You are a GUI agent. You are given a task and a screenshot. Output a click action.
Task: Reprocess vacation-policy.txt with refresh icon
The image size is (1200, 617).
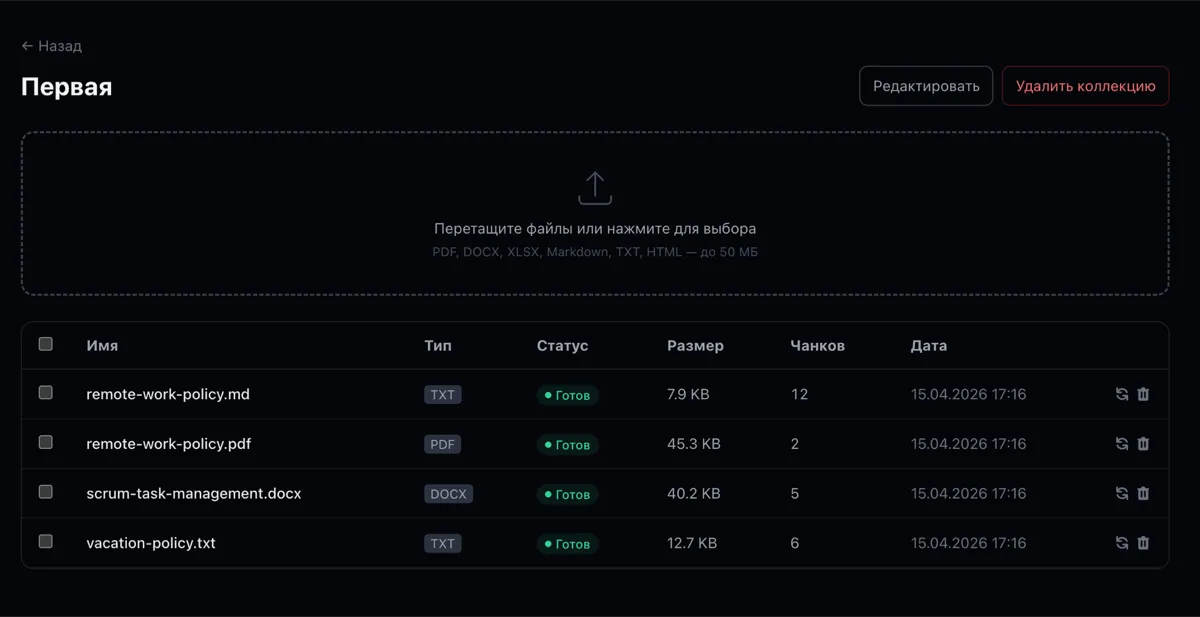[1122, 543]
